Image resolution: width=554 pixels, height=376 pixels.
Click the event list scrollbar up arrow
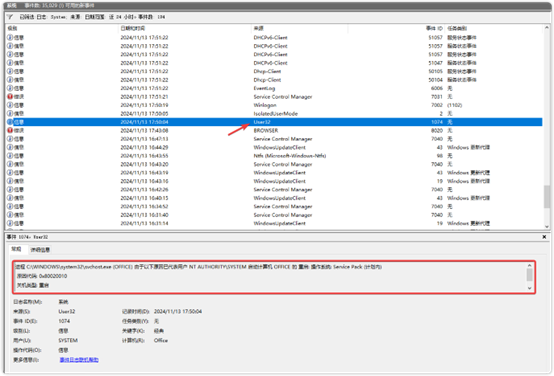(547, 28)
